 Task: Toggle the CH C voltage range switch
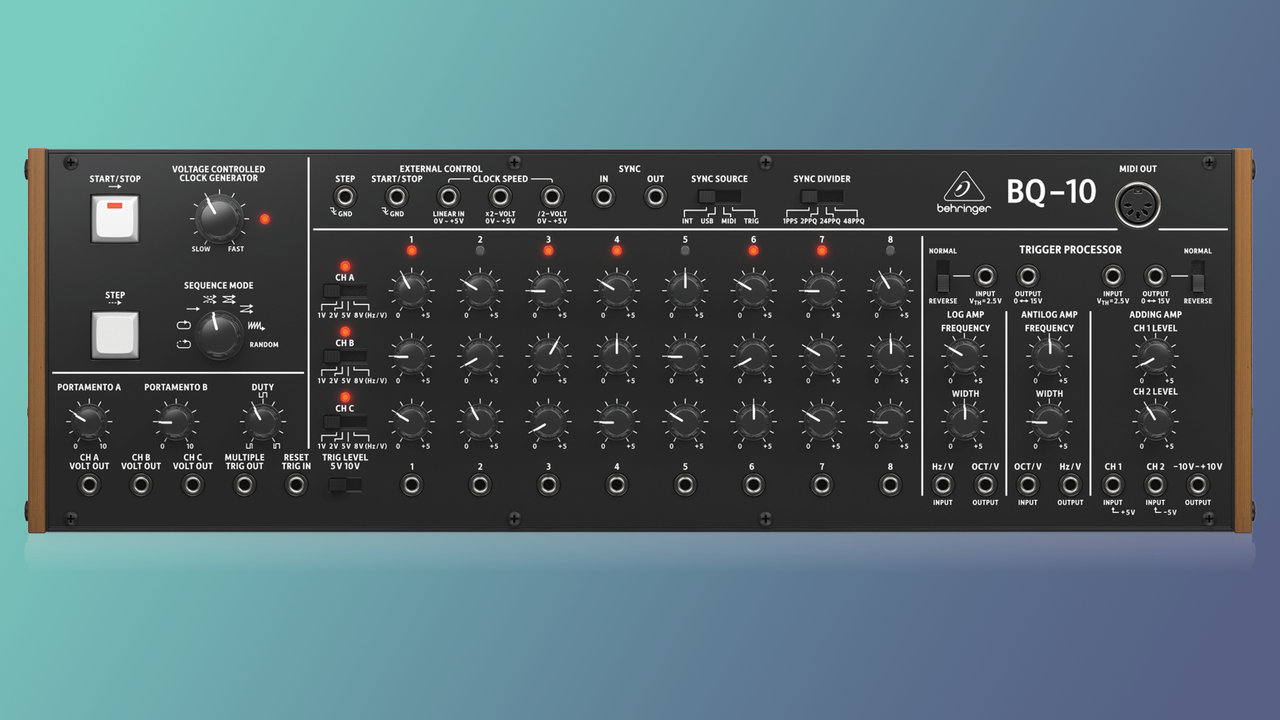coord(345,421)
